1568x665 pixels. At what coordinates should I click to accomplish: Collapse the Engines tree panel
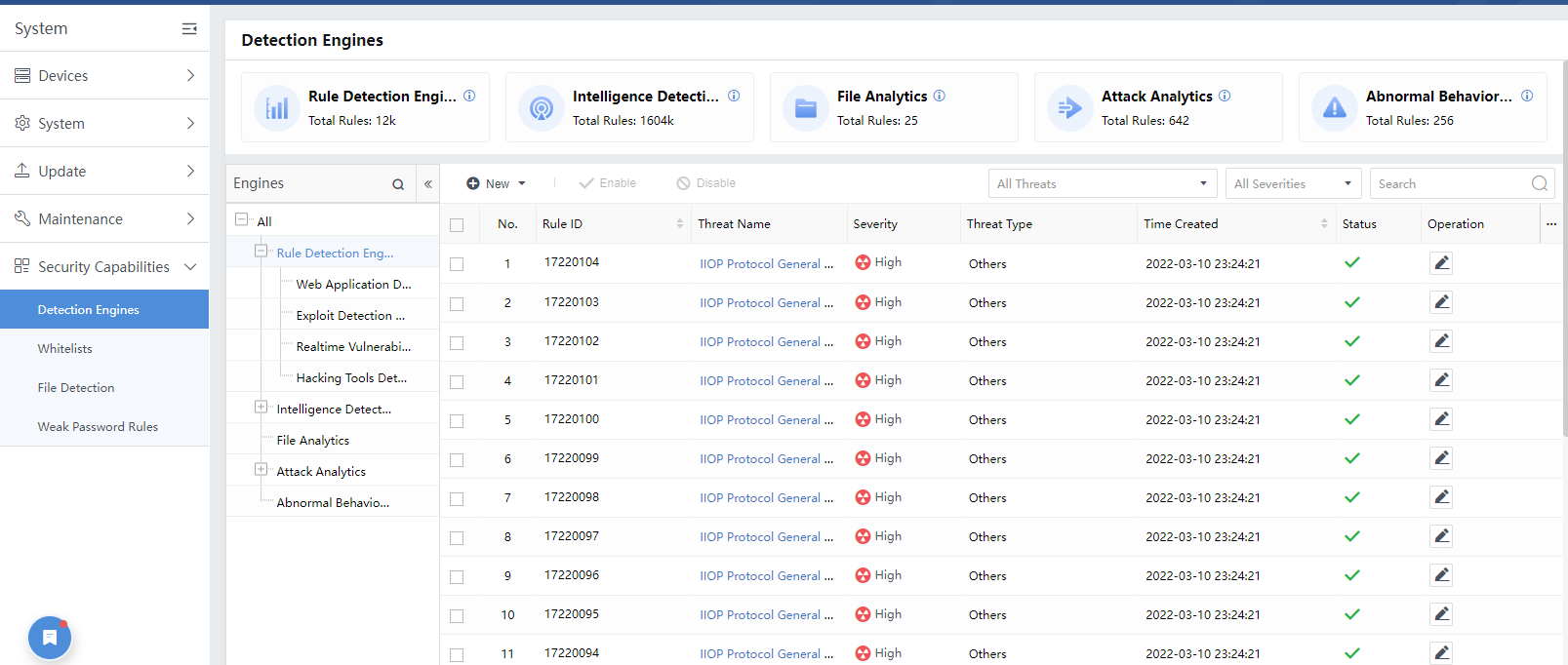point(427,184)
